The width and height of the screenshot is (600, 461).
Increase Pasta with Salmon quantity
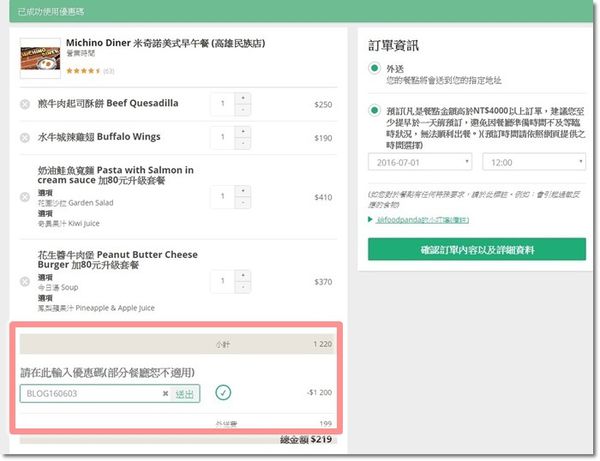[x=244, y=192]
